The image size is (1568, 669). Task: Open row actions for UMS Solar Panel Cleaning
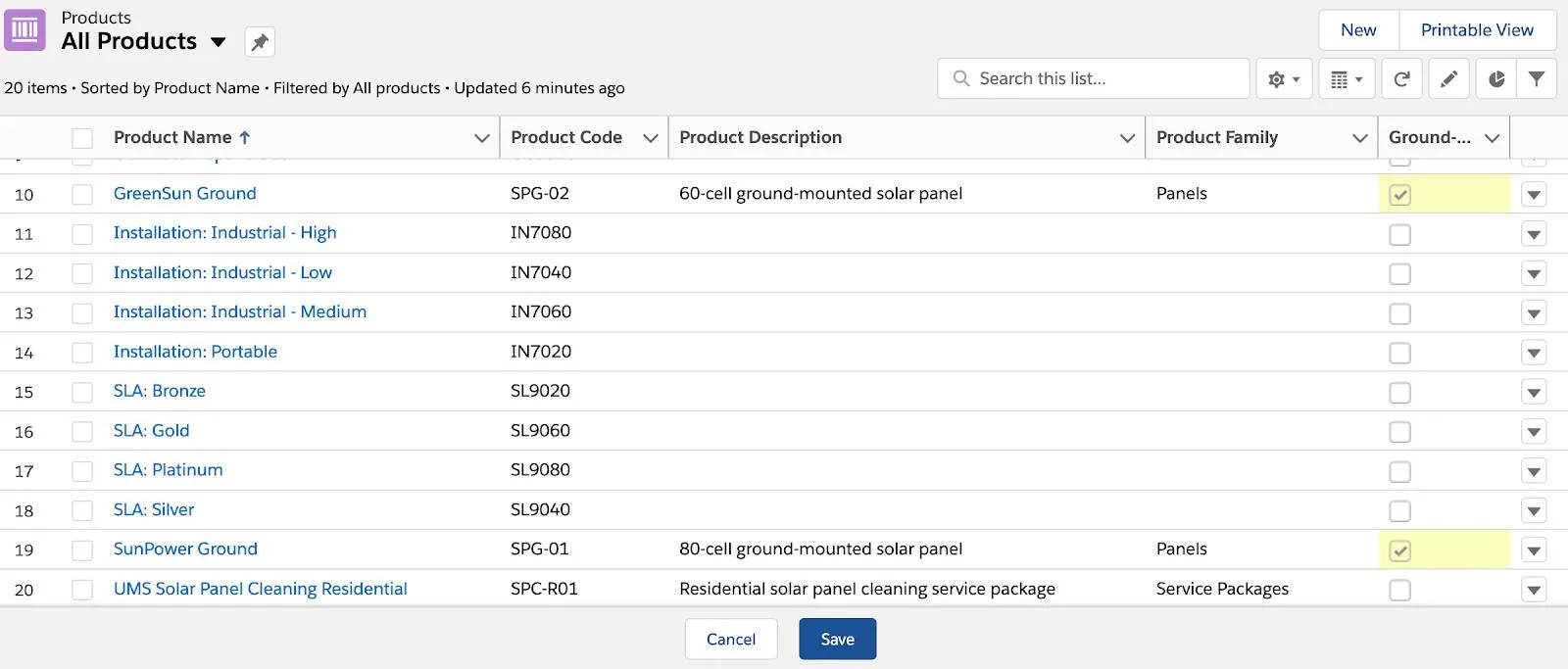click(1534, 590)
